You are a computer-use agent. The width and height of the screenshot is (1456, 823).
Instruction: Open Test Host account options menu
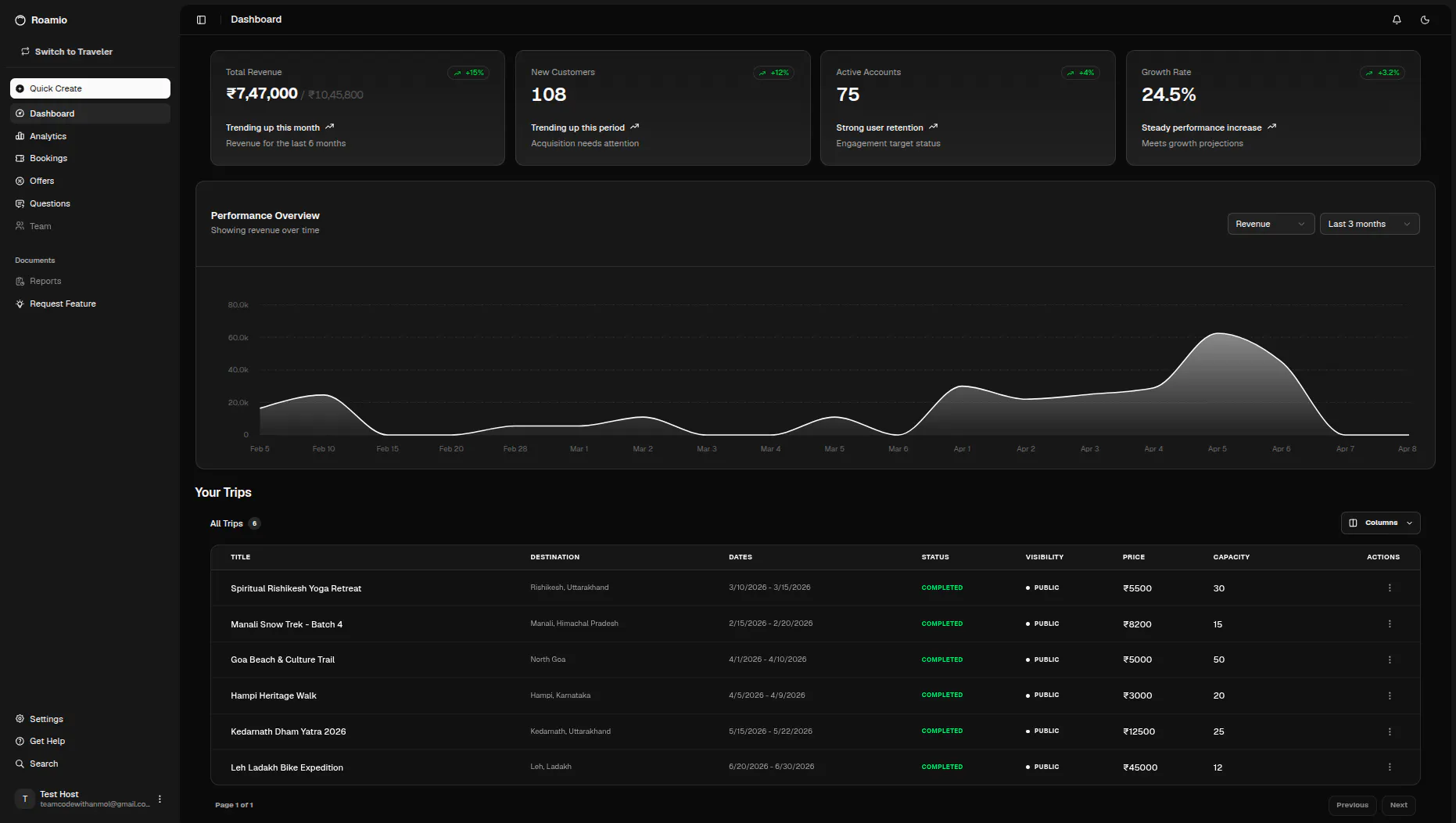pyautogui.click(x=160, y=799)
